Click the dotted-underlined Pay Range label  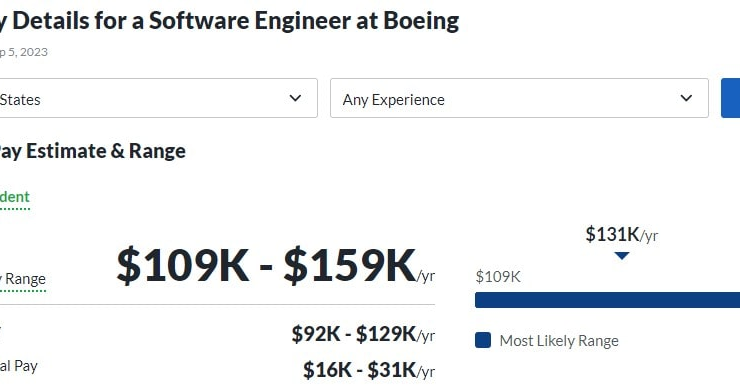pos(23,279)
